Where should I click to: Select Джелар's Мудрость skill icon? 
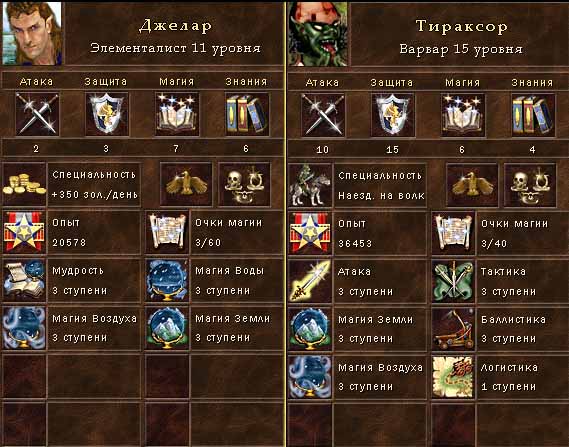(24, 280)
